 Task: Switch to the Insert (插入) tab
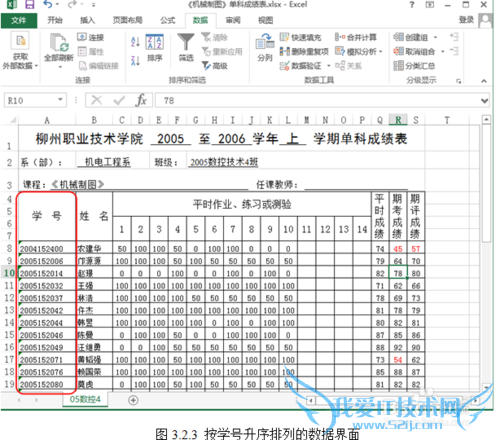(87, 21)
